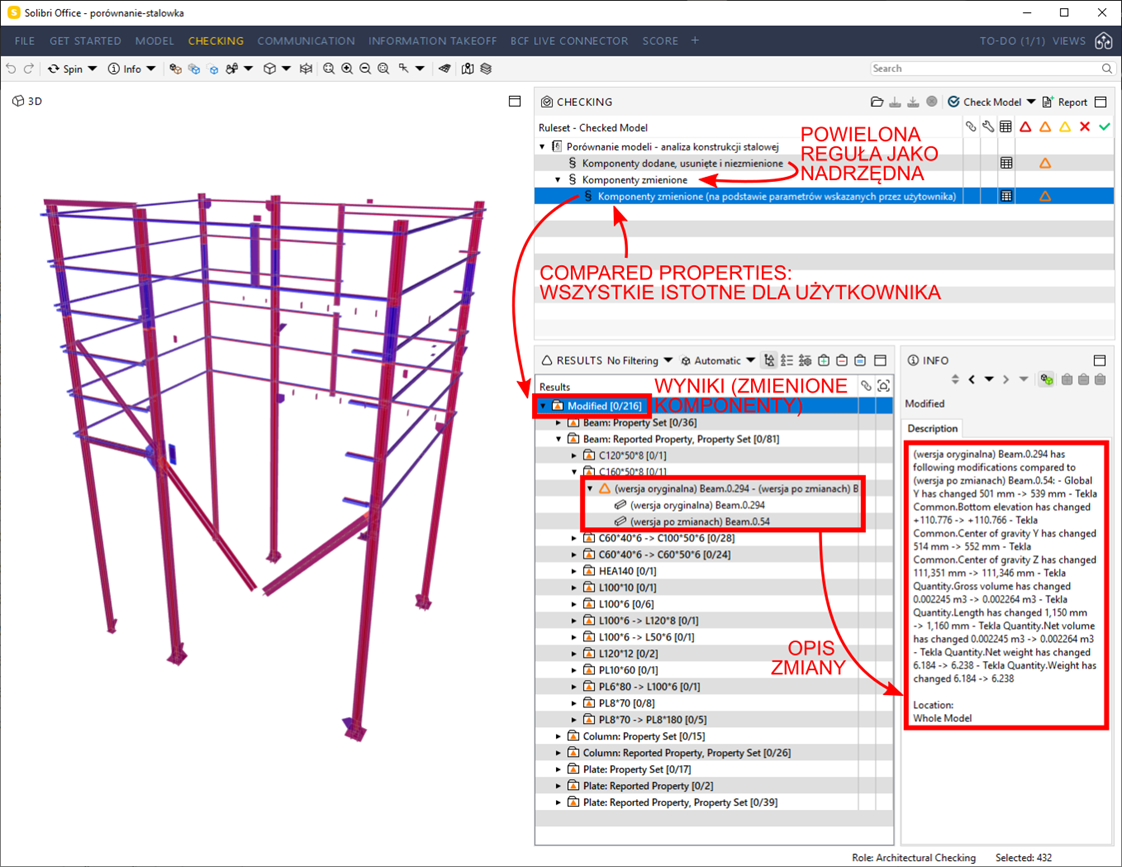Click the light-blue hide components cube icon
1122x867 pixels.
click(x=213, y=69)
